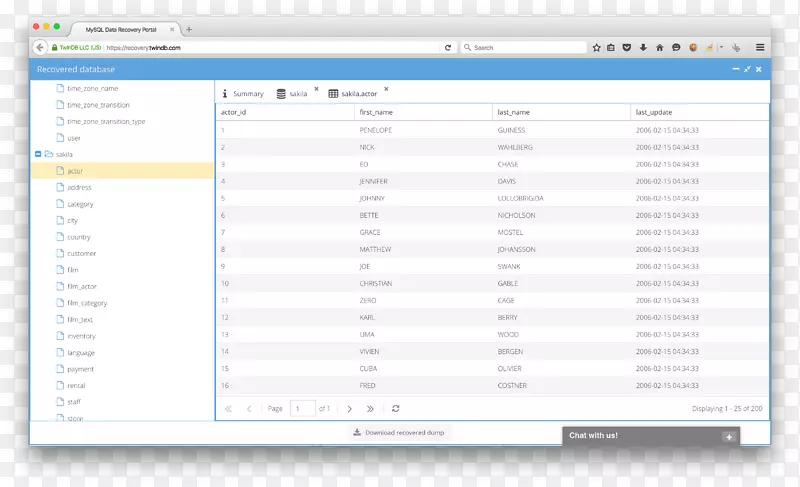800x487 pixels.
Task: Click the page number input field
Action: tap(302, 408)
